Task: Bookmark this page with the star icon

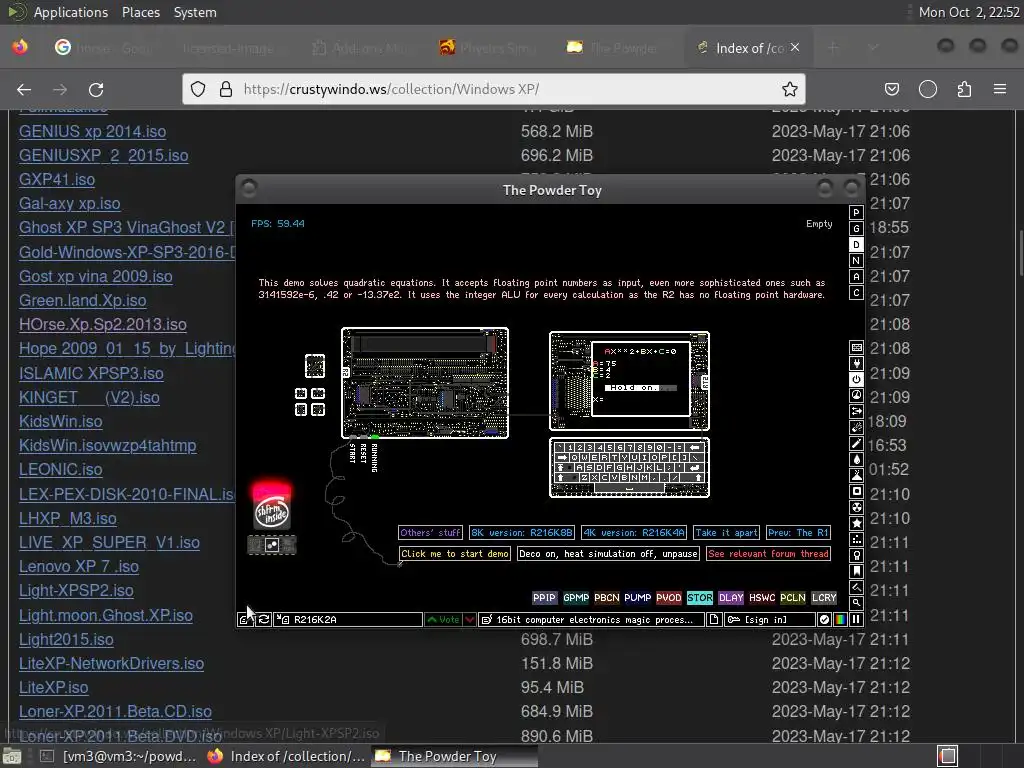Action: [790, 89]
